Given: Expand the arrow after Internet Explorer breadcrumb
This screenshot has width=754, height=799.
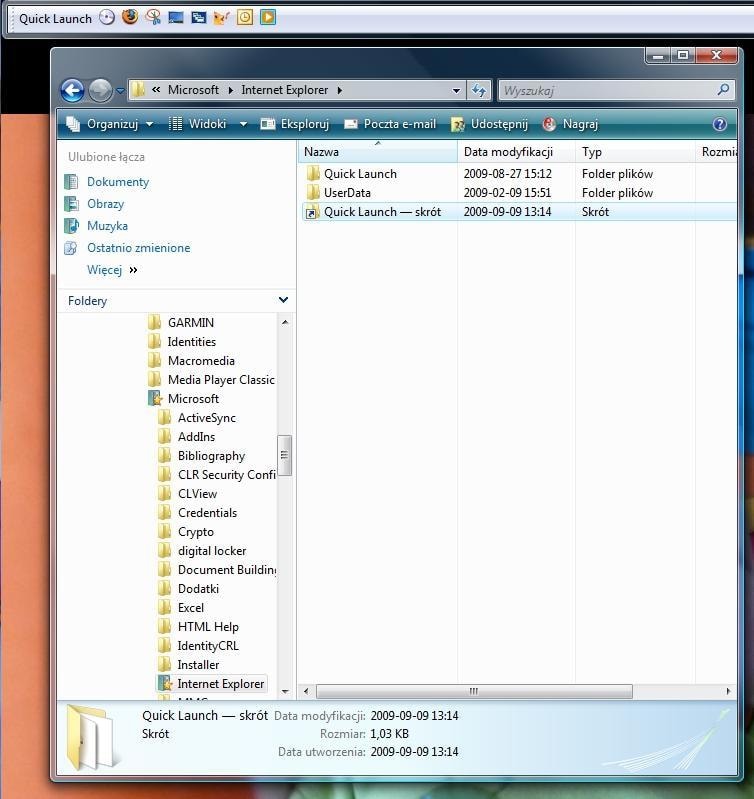Looking at the screenshot, I should pos(339,90).
